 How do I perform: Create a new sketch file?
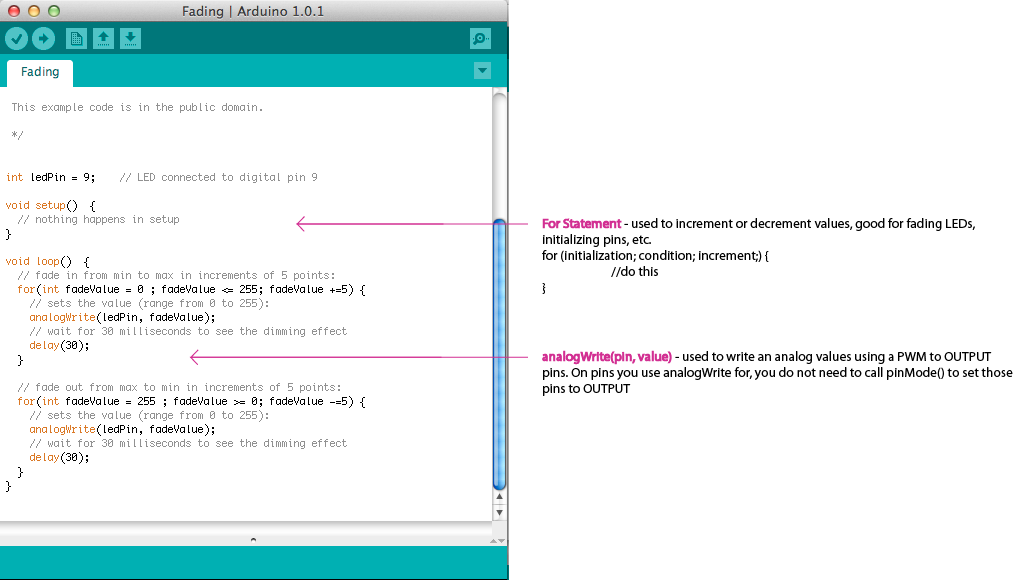(x=76, y=39)
